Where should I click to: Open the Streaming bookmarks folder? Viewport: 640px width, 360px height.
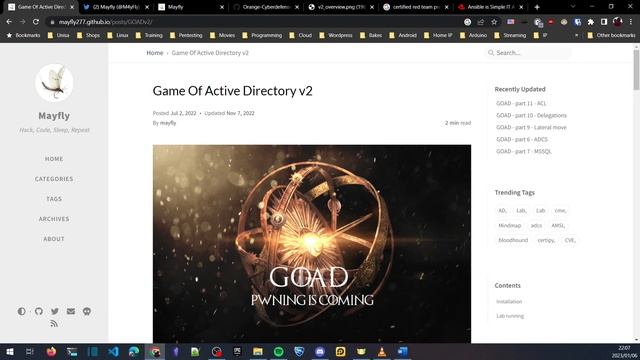[x=510, y=36]
